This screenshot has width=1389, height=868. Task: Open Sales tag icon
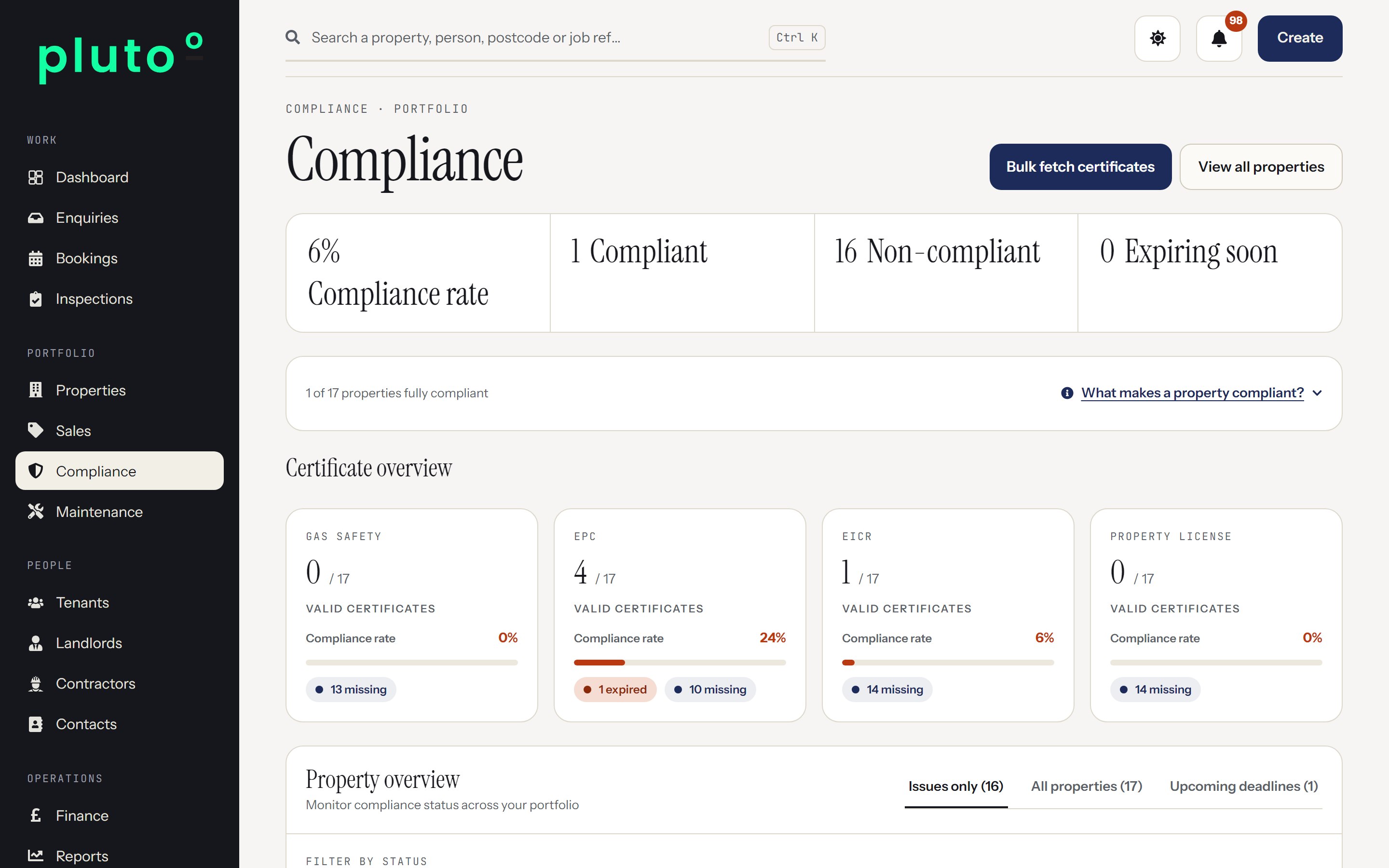point(36,431)
